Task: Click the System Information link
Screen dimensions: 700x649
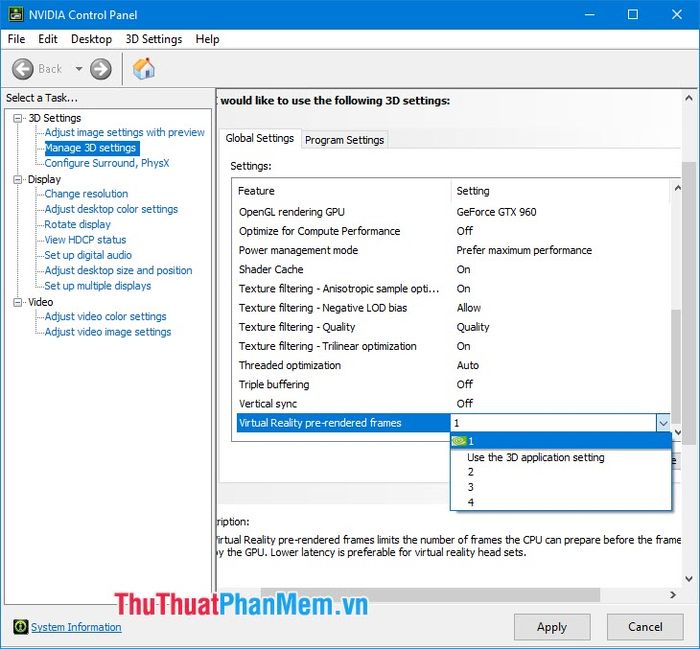Action: (76, 627)
